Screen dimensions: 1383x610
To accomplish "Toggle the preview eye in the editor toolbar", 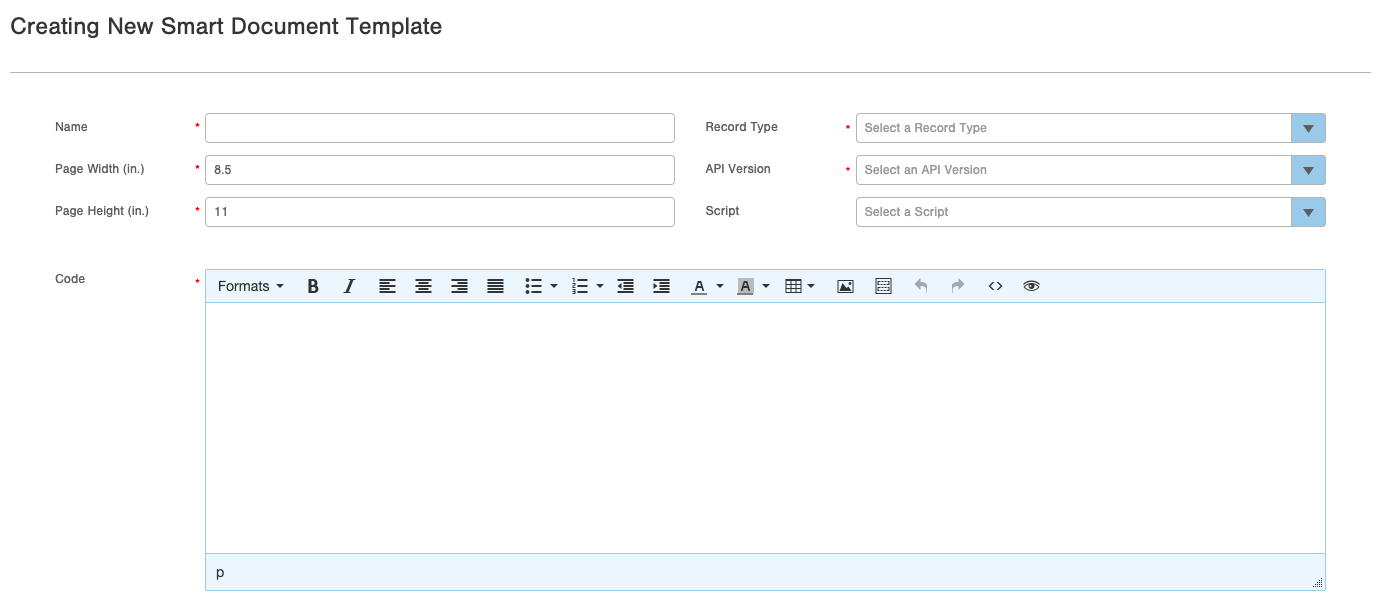I will pos(1030,286).
